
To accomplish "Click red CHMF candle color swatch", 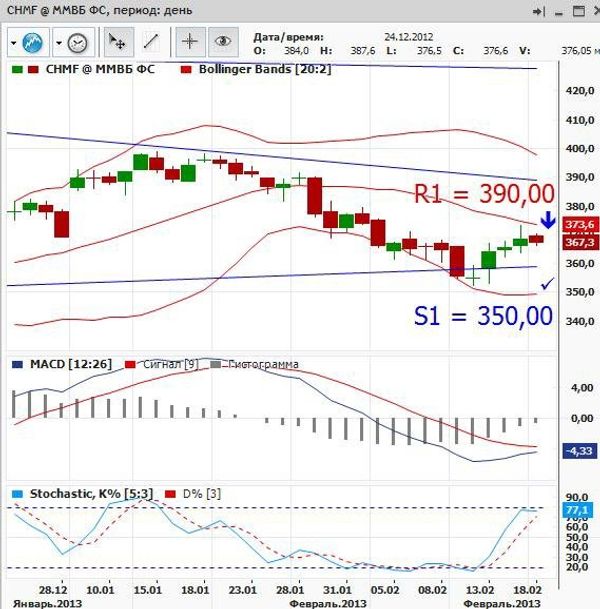I will pos(33,70).
